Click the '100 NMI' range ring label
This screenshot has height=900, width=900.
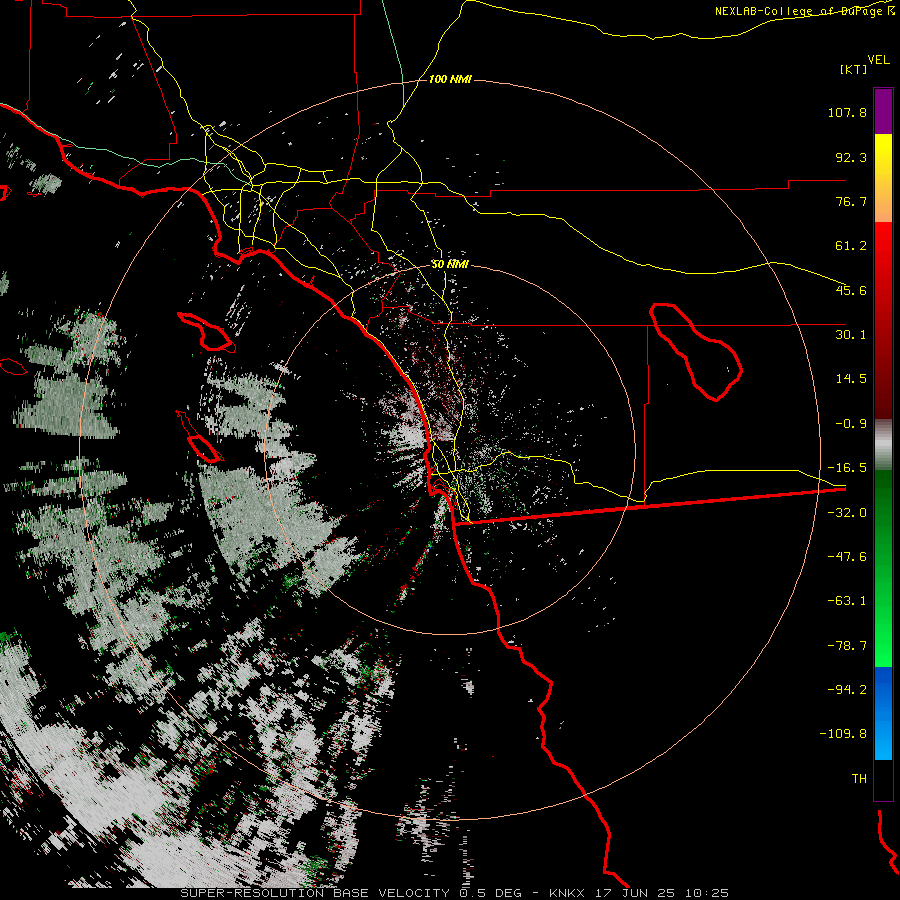coord(450,79)
